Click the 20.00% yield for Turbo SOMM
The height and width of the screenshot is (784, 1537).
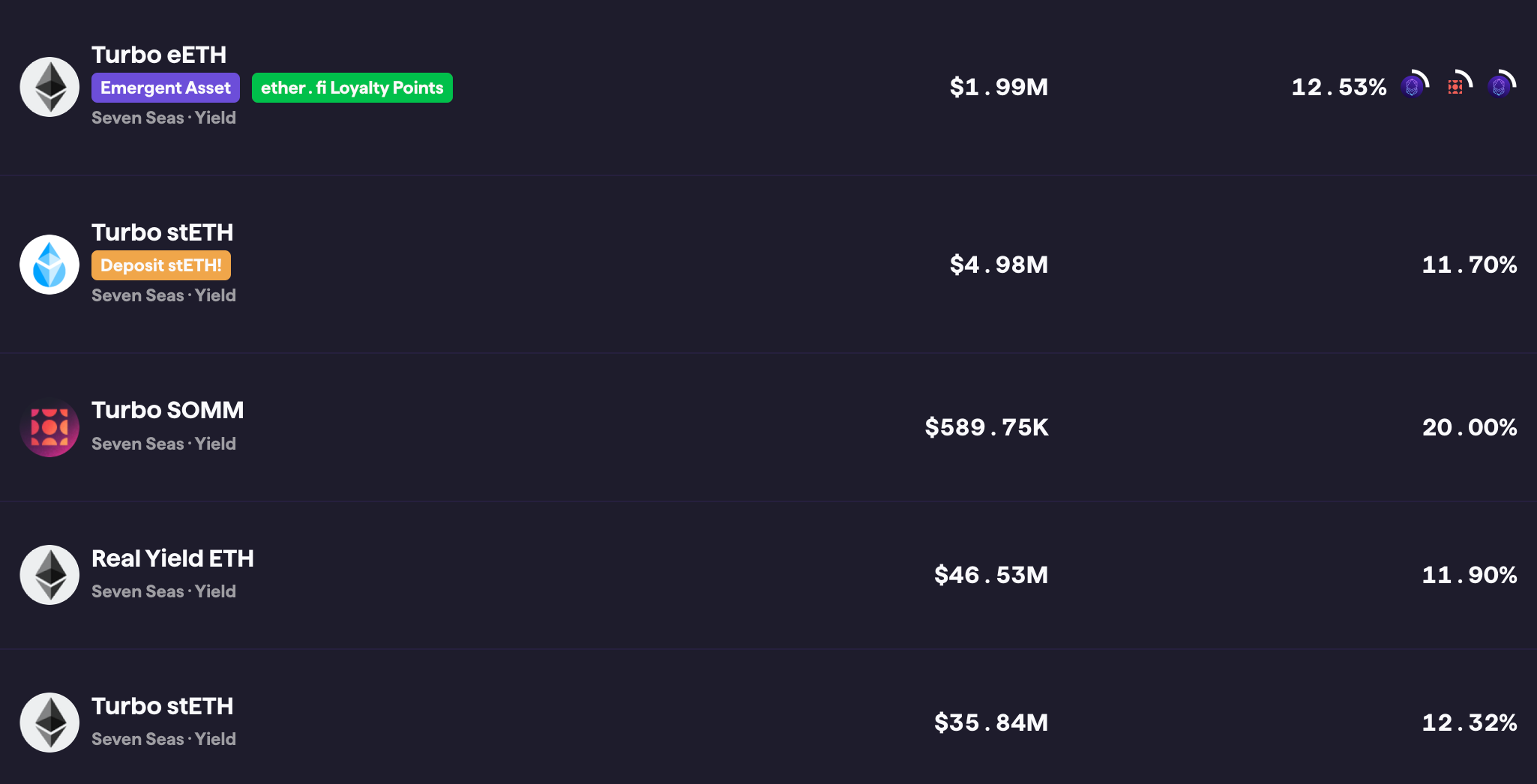(x=1470, y=427)
